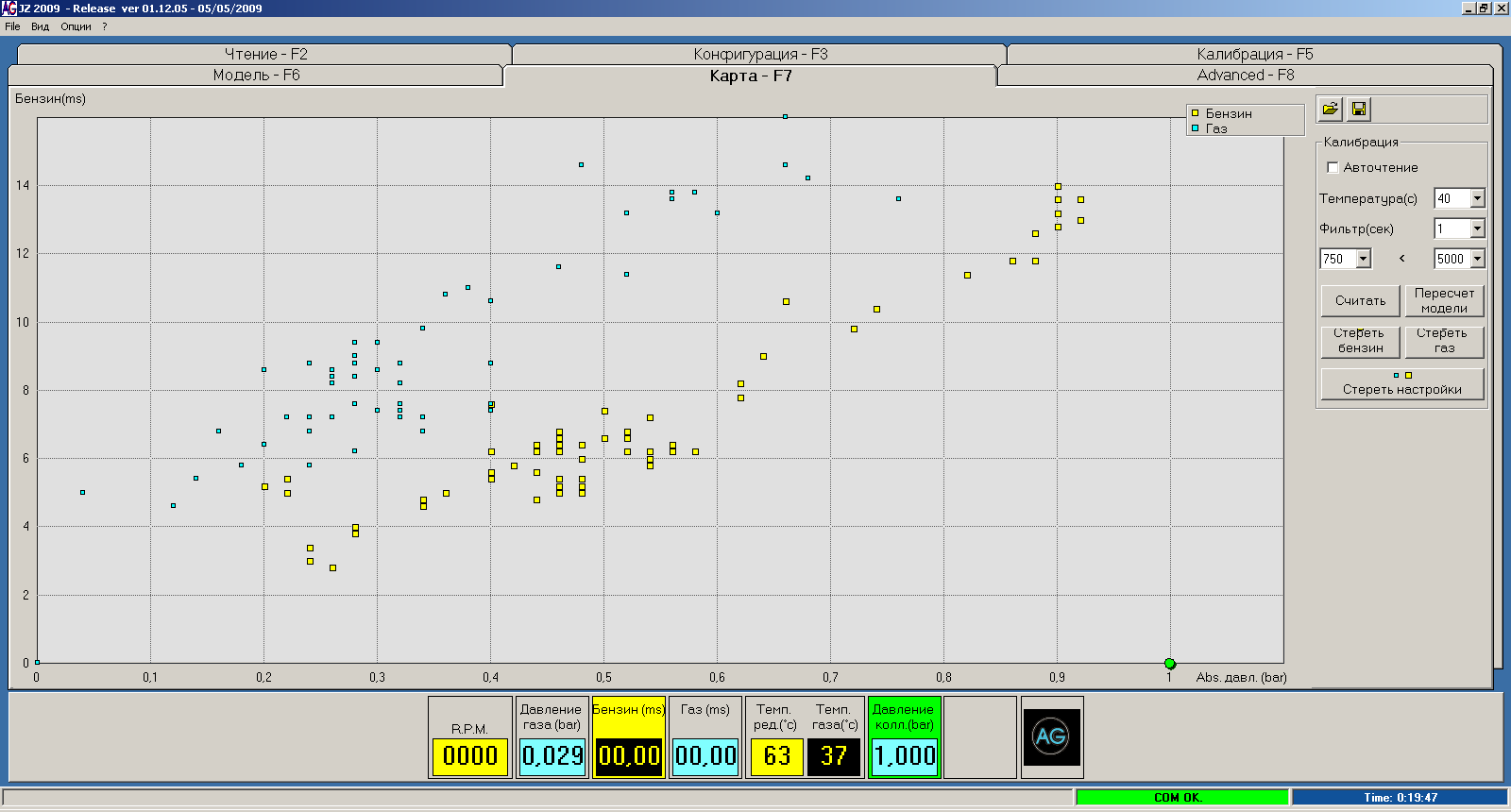Open the Опции menu
This screenshot has width=1511, height=812.
76,26
